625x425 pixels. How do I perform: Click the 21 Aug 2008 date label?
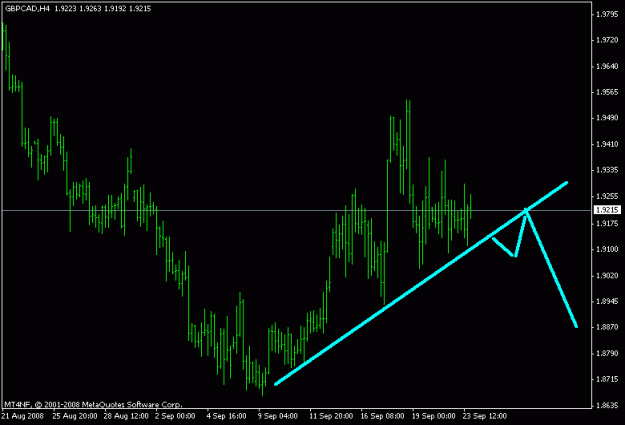[22, 416]
